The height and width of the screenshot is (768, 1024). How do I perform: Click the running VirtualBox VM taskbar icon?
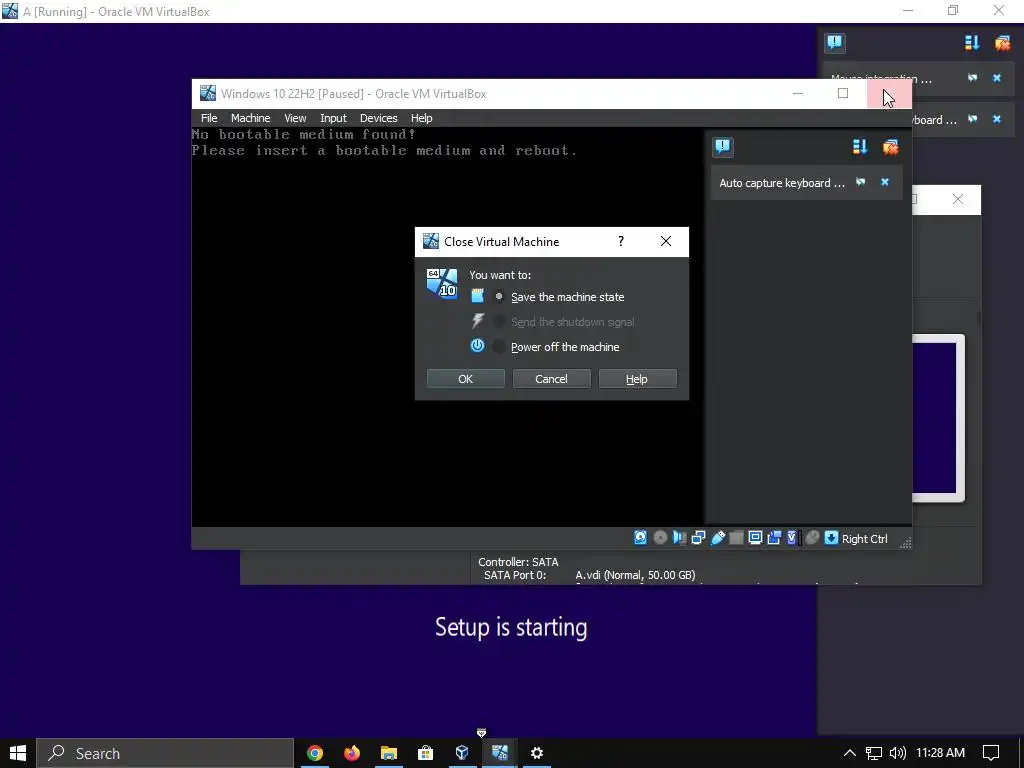500,753
